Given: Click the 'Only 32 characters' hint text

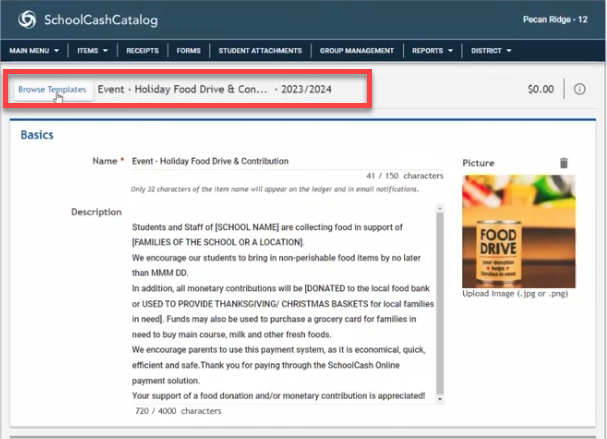Looking at the screenshot, I should click(274, 189).
